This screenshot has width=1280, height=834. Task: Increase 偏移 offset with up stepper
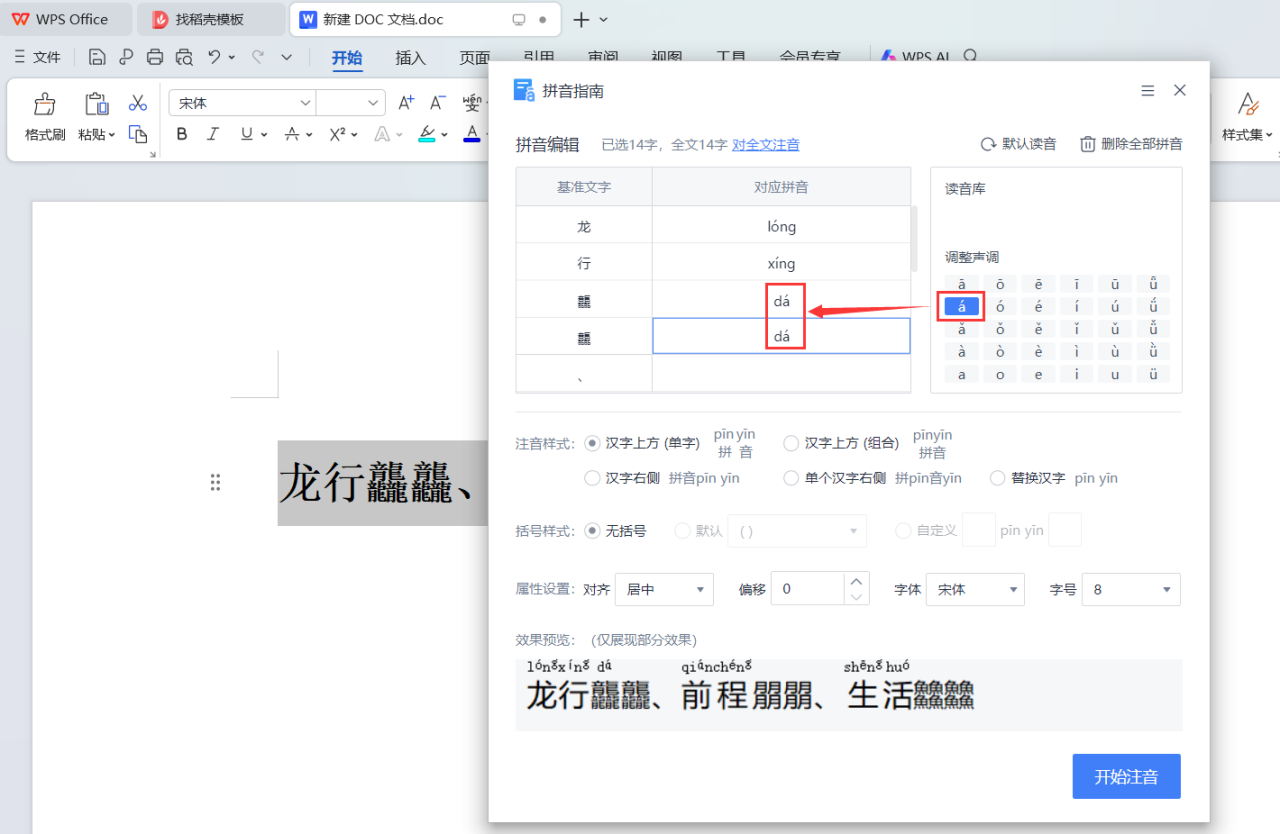click(856, 581)
